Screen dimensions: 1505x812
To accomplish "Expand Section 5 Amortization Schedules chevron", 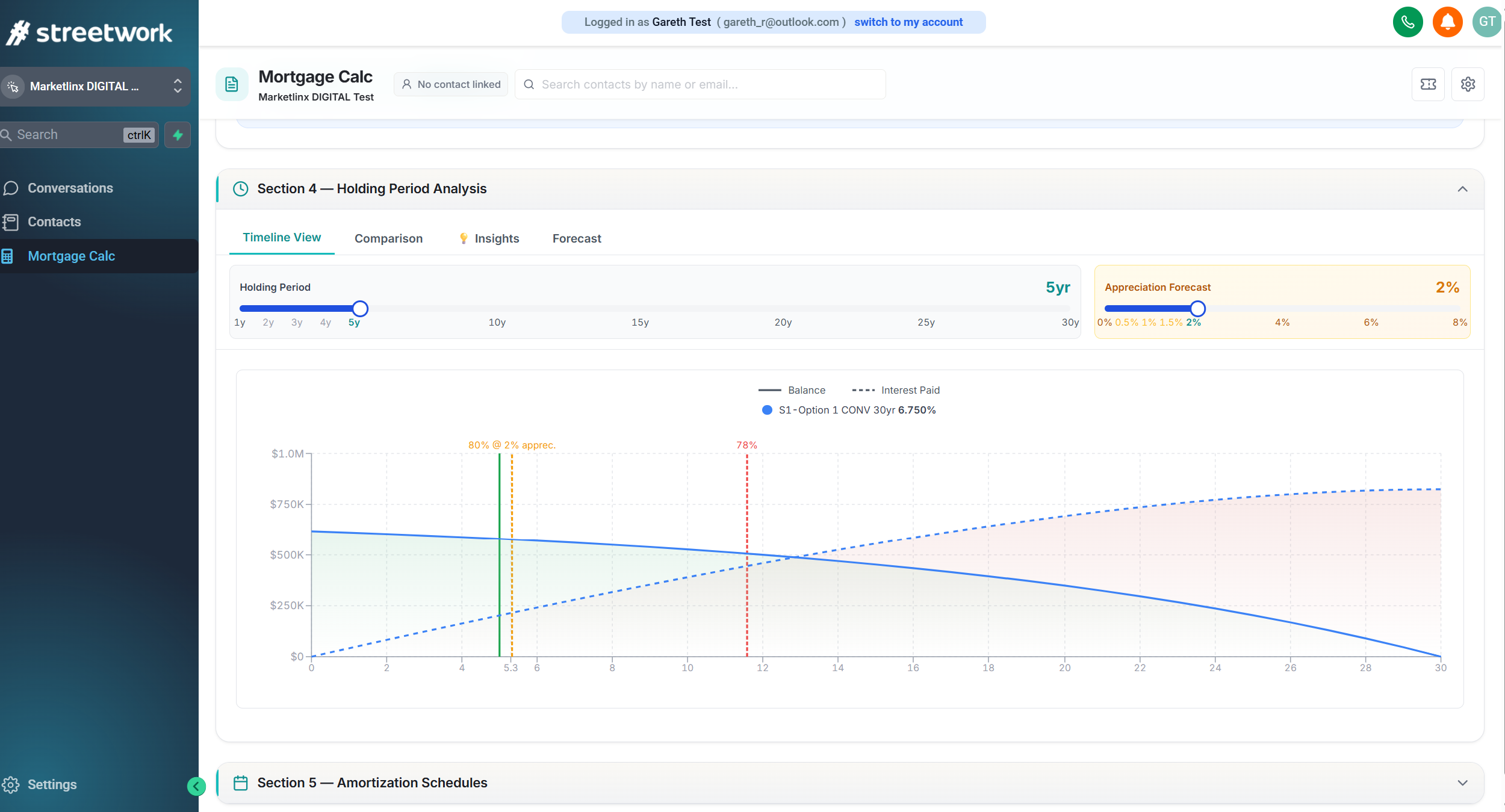I will point(1462,783).
